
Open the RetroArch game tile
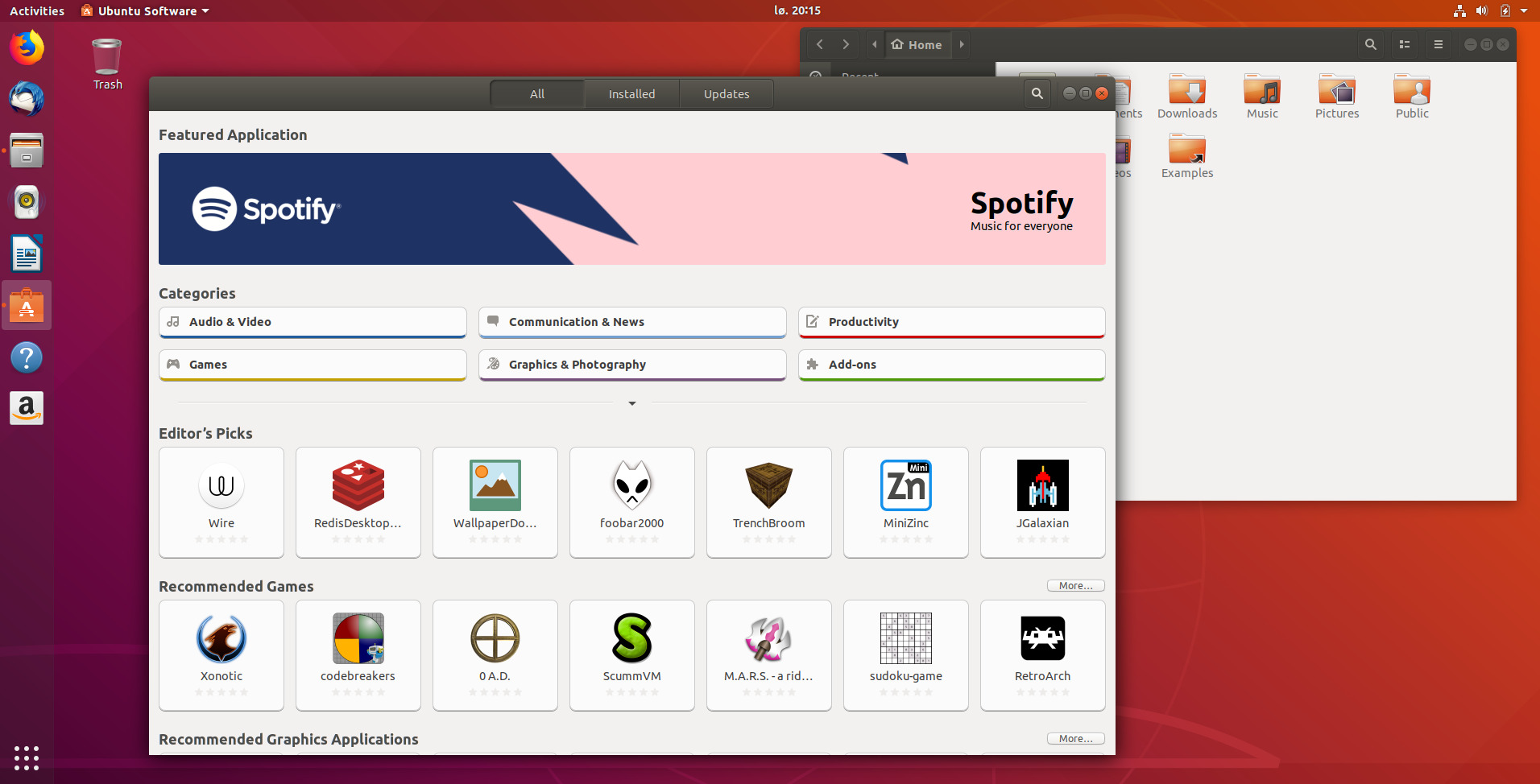tap(1043, 655)
